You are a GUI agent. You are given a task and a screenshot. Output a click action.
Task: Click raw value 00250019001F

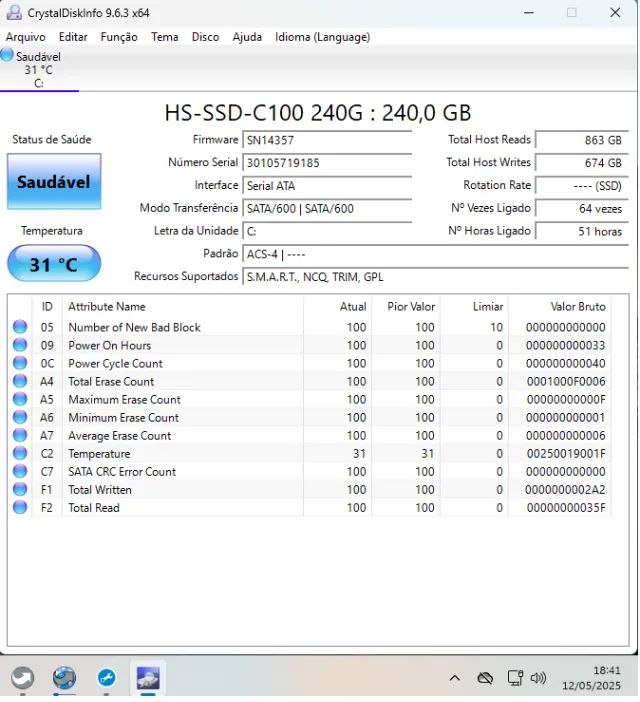click(x=566, y=454)
